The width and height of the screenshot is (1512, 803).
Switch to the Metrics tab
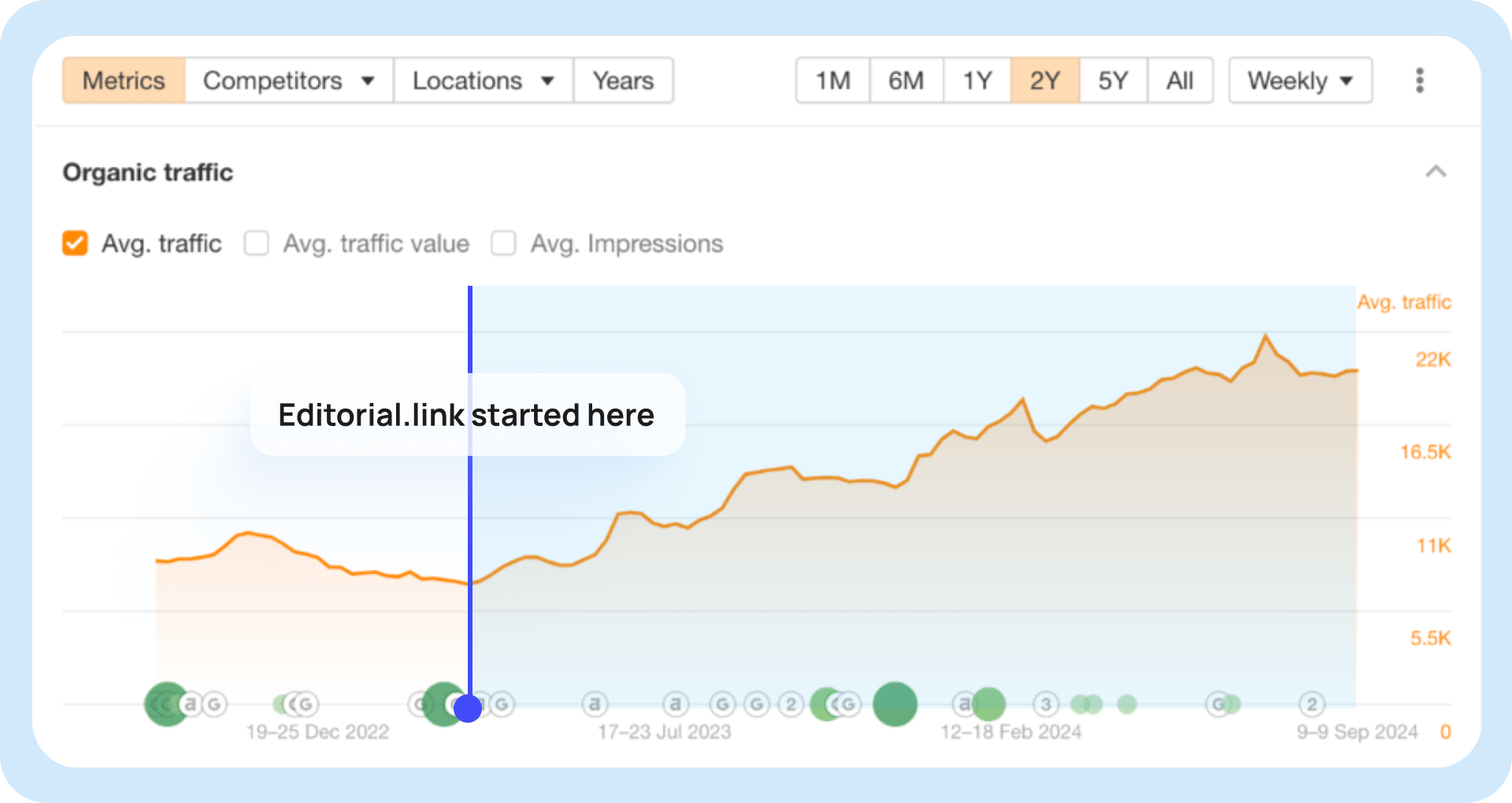124,80
